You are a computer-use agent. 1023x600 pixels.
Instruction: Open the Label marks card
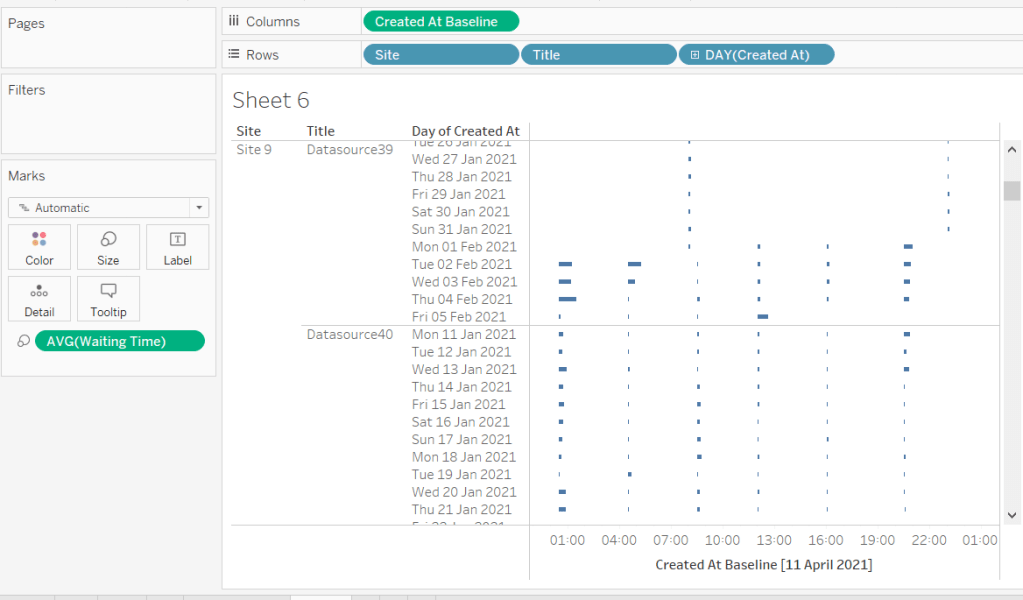coord(177,247)
